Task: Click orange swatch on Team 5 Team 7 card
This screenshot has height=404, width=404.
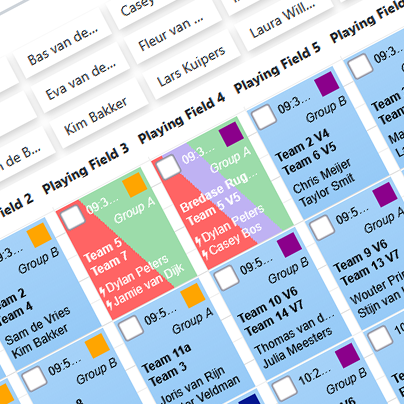Action: click(135, 185)
